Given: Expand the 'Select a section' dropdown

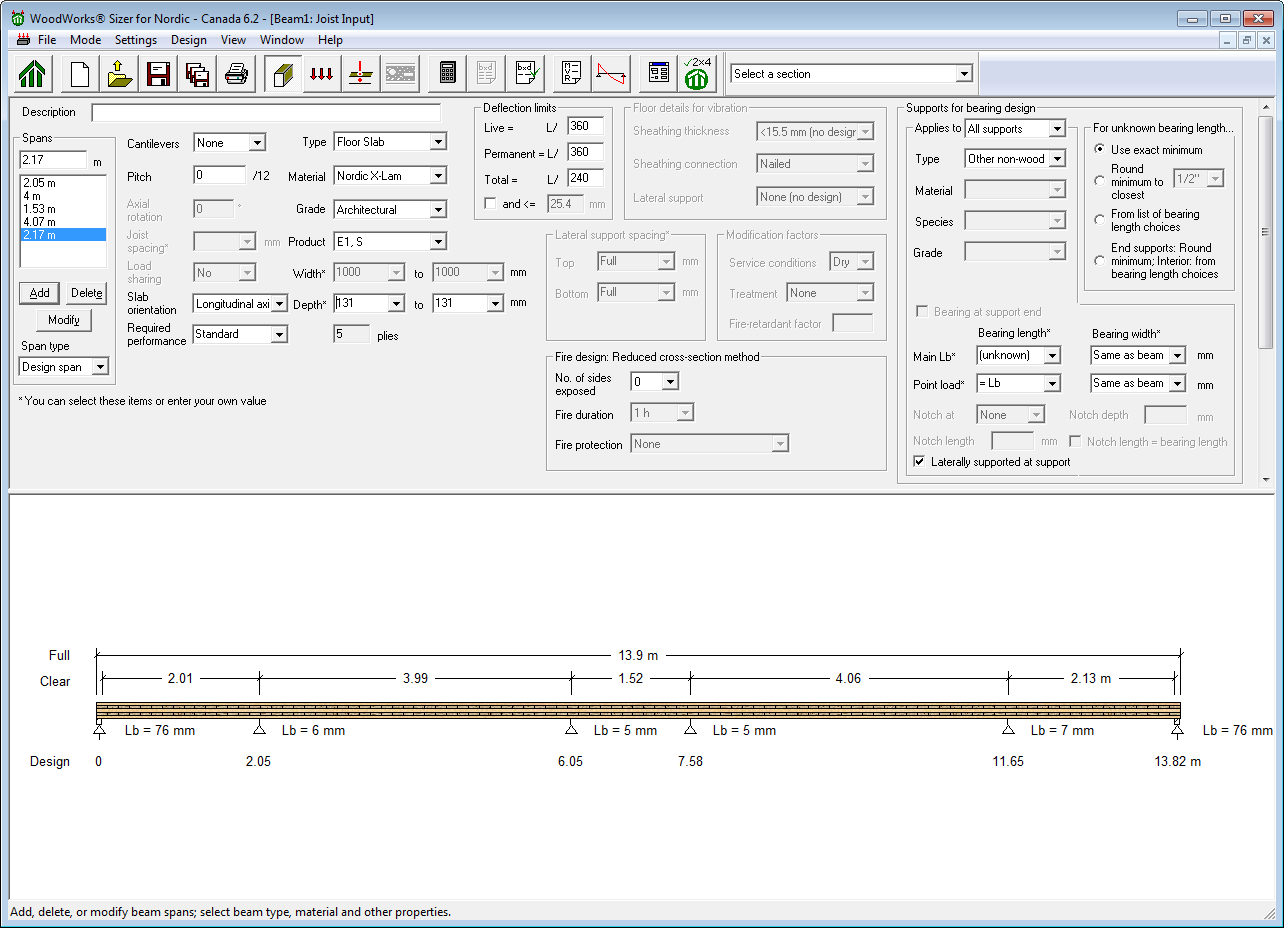Looking at the screenshot, I should click(963, 74).
